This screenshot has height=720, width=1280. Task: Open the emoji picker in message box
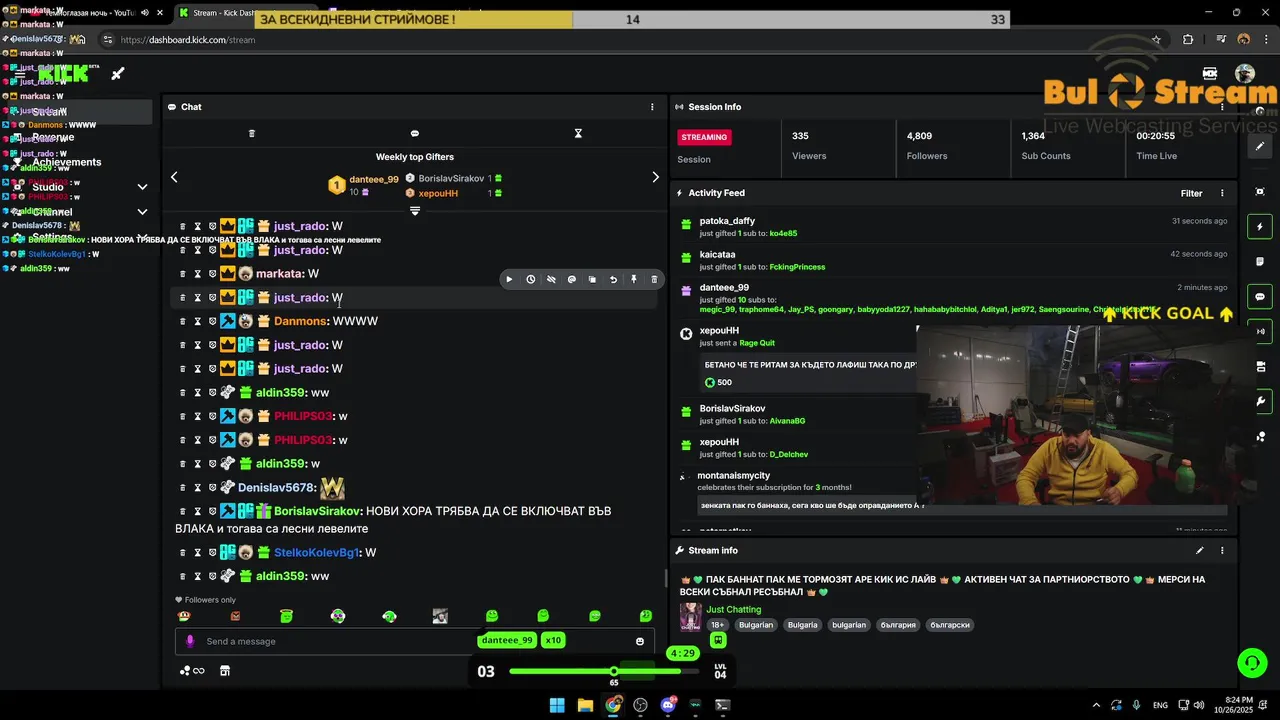640,642
